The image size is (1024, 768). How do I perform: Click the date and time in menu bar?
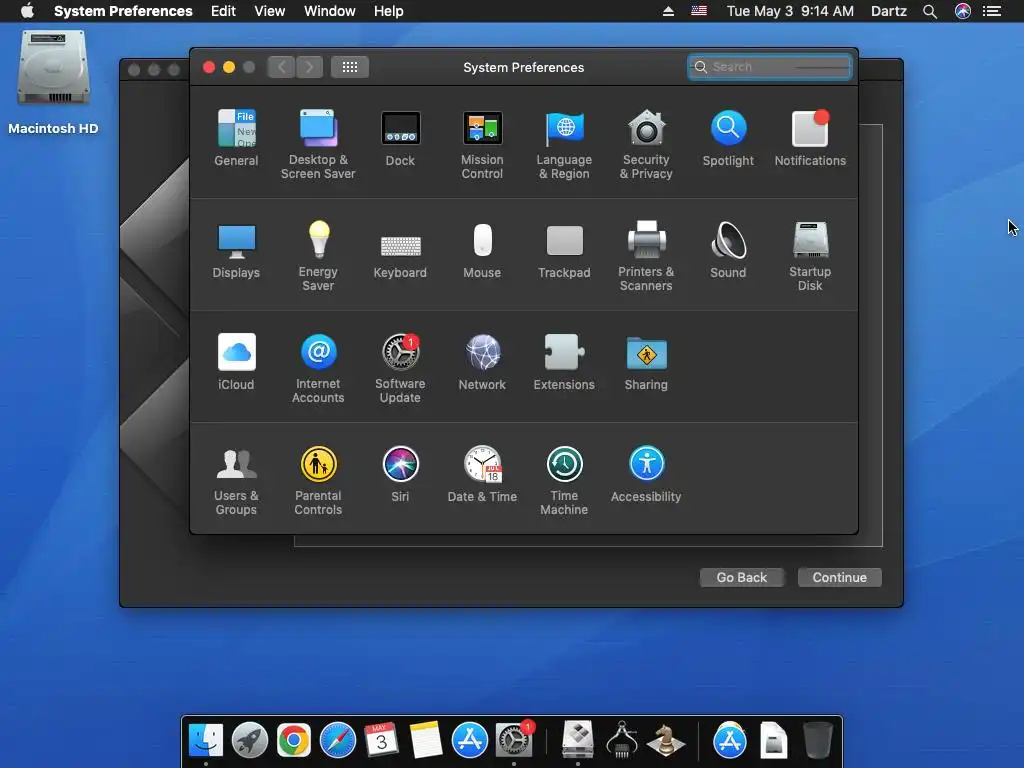point(790,11)
